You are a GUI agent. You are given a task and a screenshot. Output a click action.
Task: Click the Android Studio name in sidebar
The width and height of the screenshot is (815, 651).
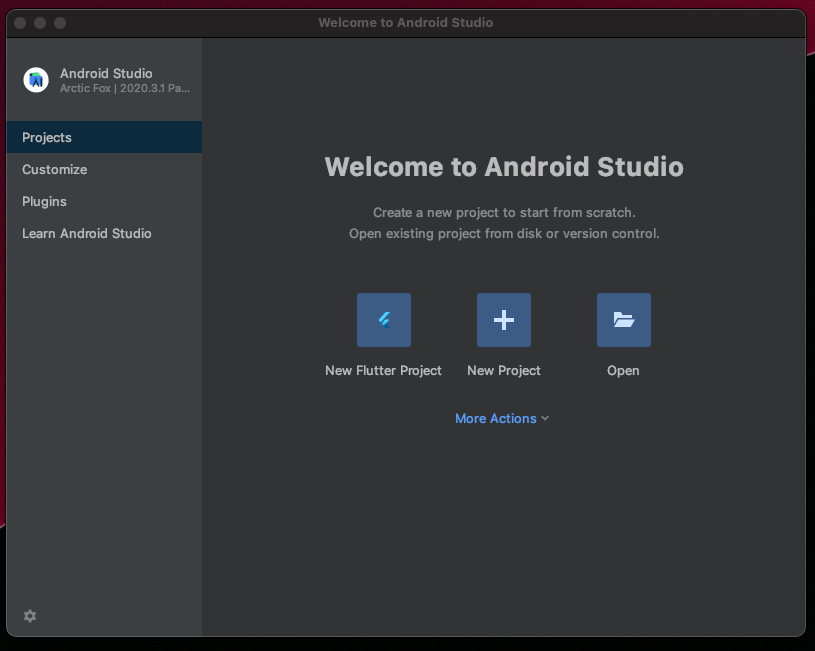[x=106, y=73]
